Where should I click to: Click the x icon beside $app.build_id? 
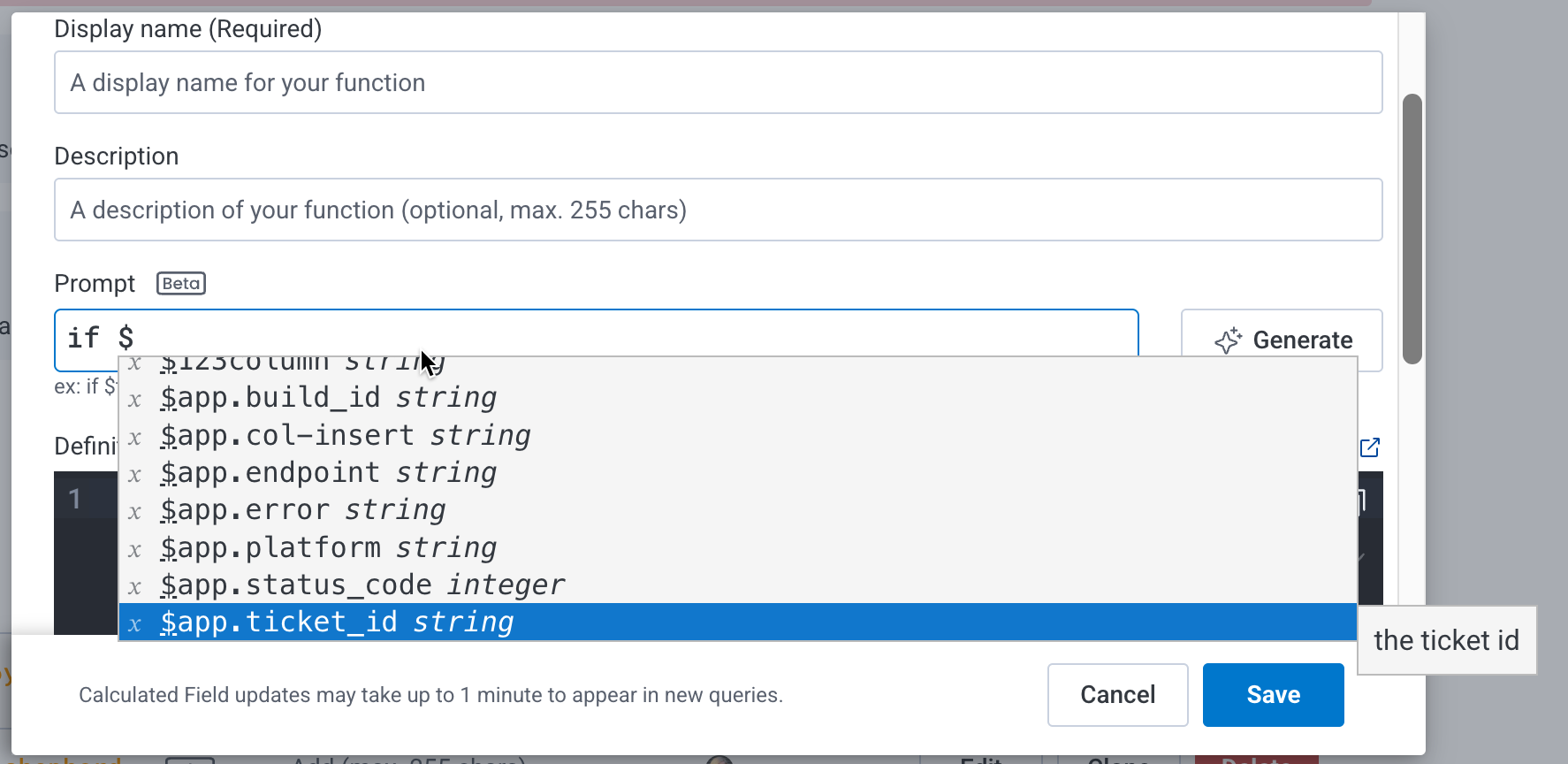[x=134, y=399]
